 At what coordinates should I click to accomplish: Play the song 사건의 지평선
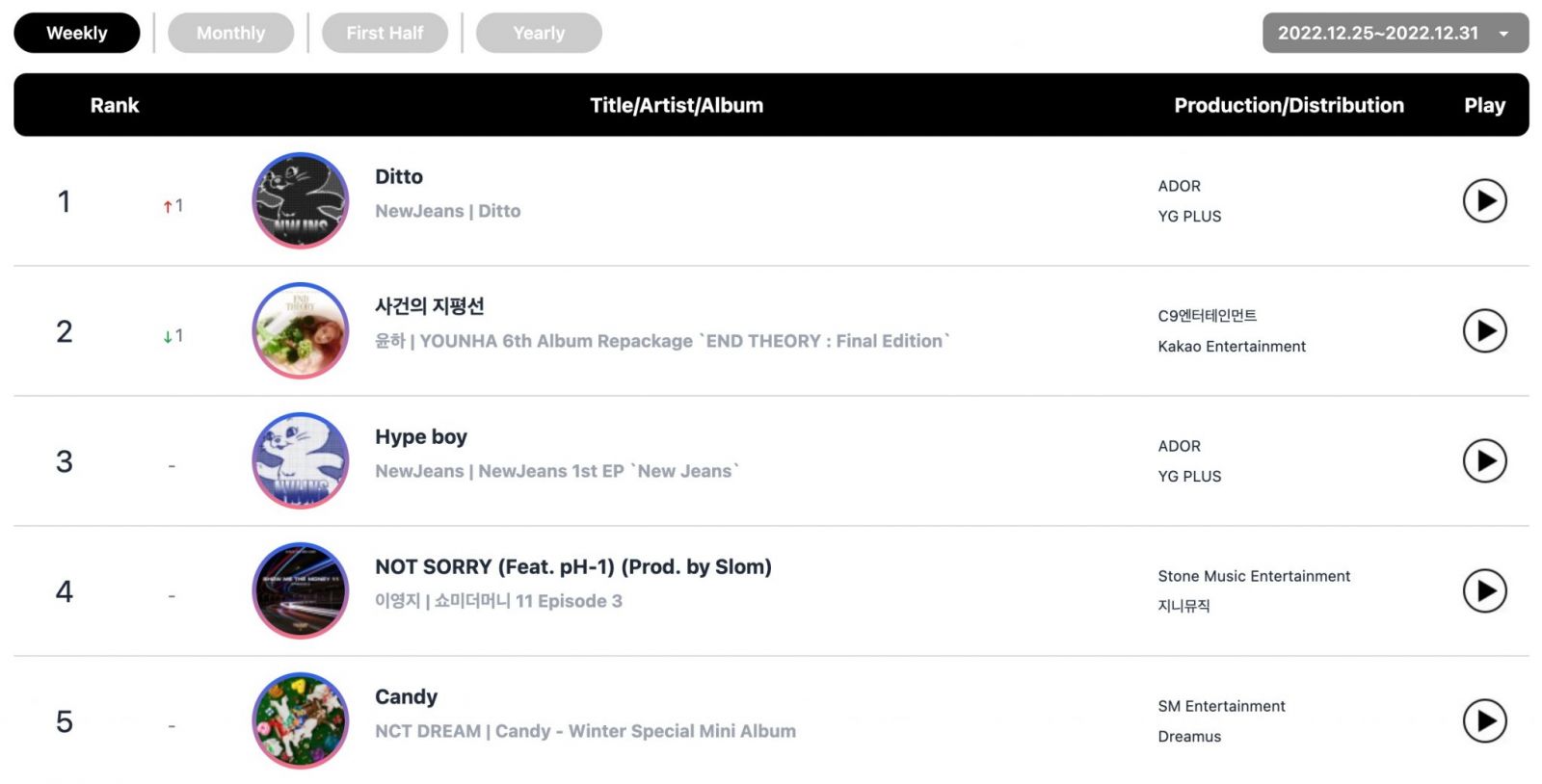point(1484,331)
